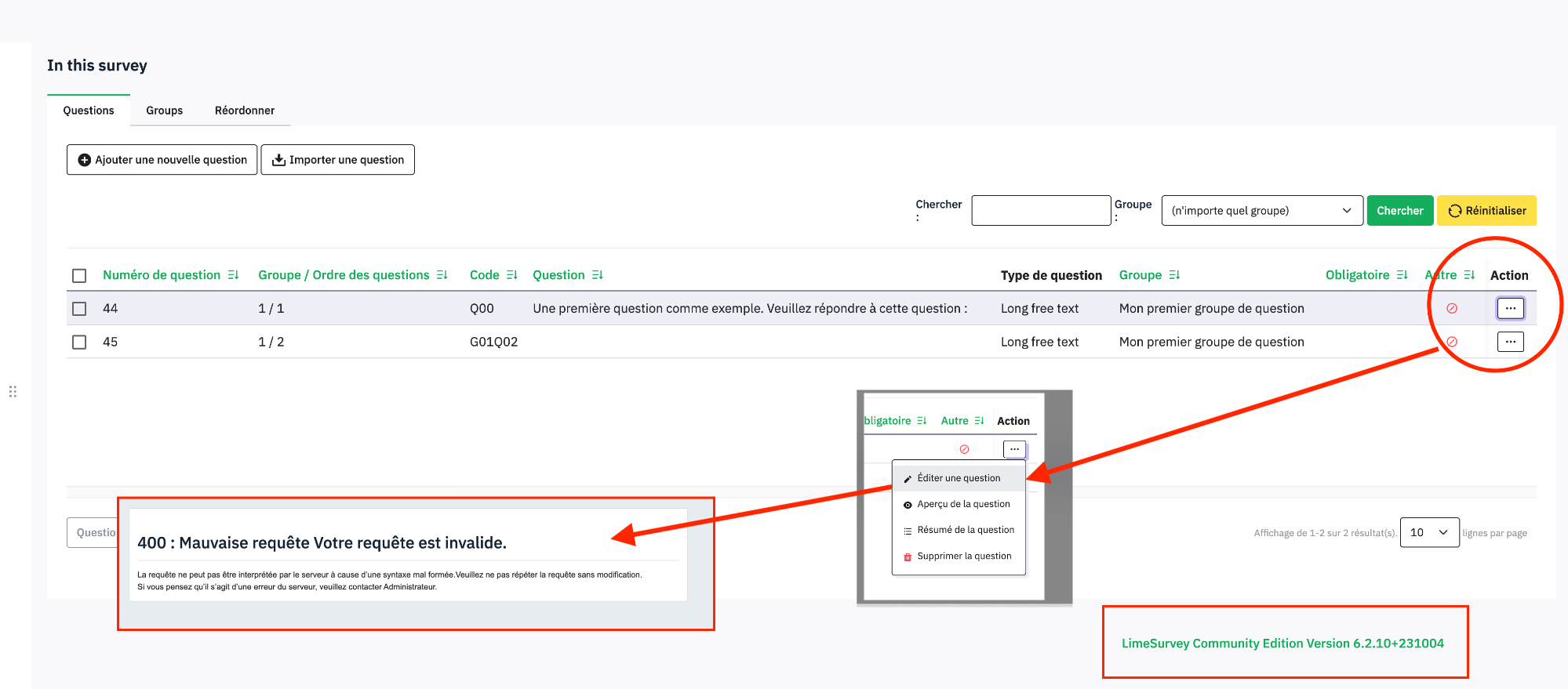The image size is (1568, 689).
Task: Open the lignes par page dropdown
Action: [1429, 532]
